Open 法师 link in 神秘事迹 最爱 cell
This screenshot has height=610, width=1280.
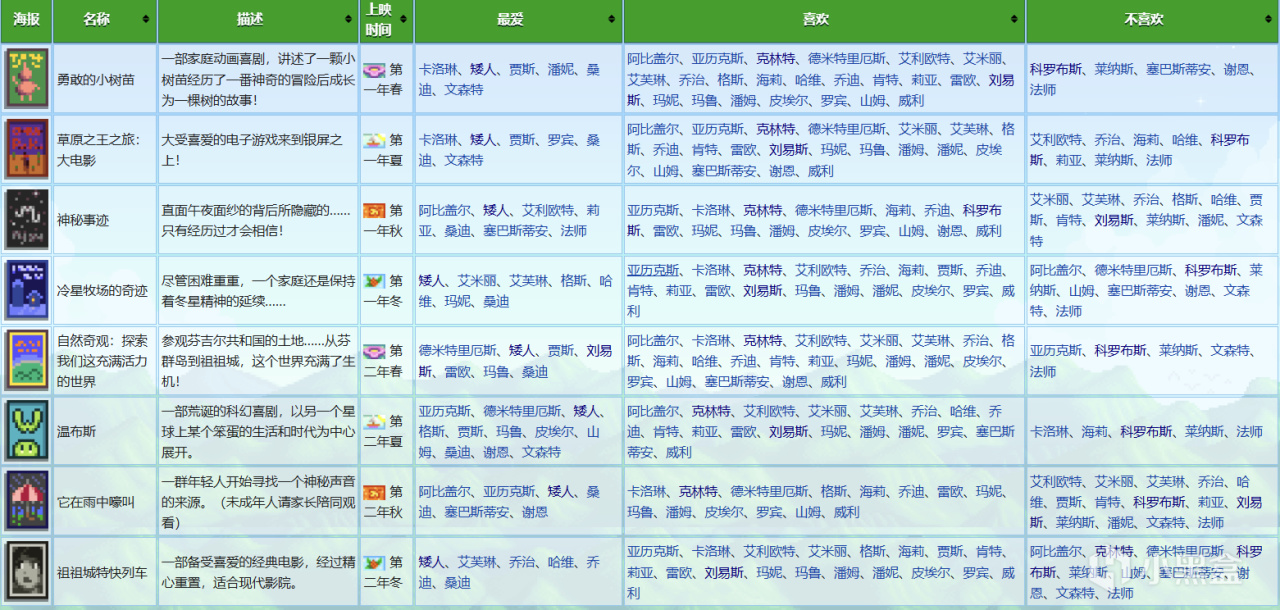574,231
